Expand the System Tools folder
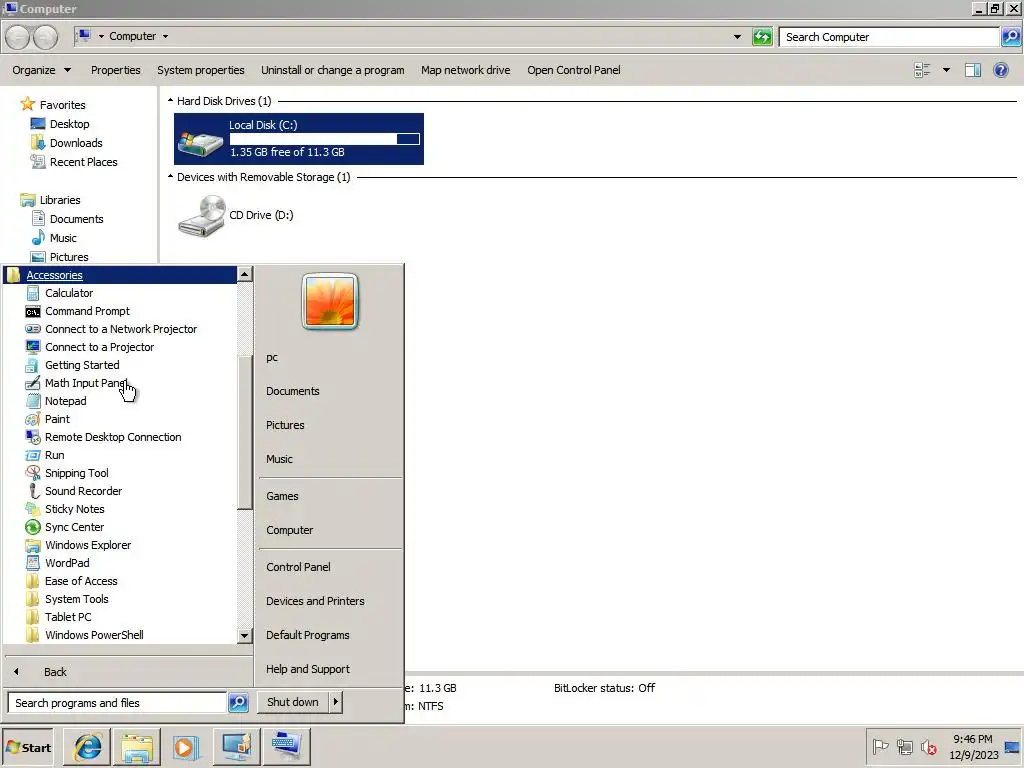1024x768 pixels. 76,599
